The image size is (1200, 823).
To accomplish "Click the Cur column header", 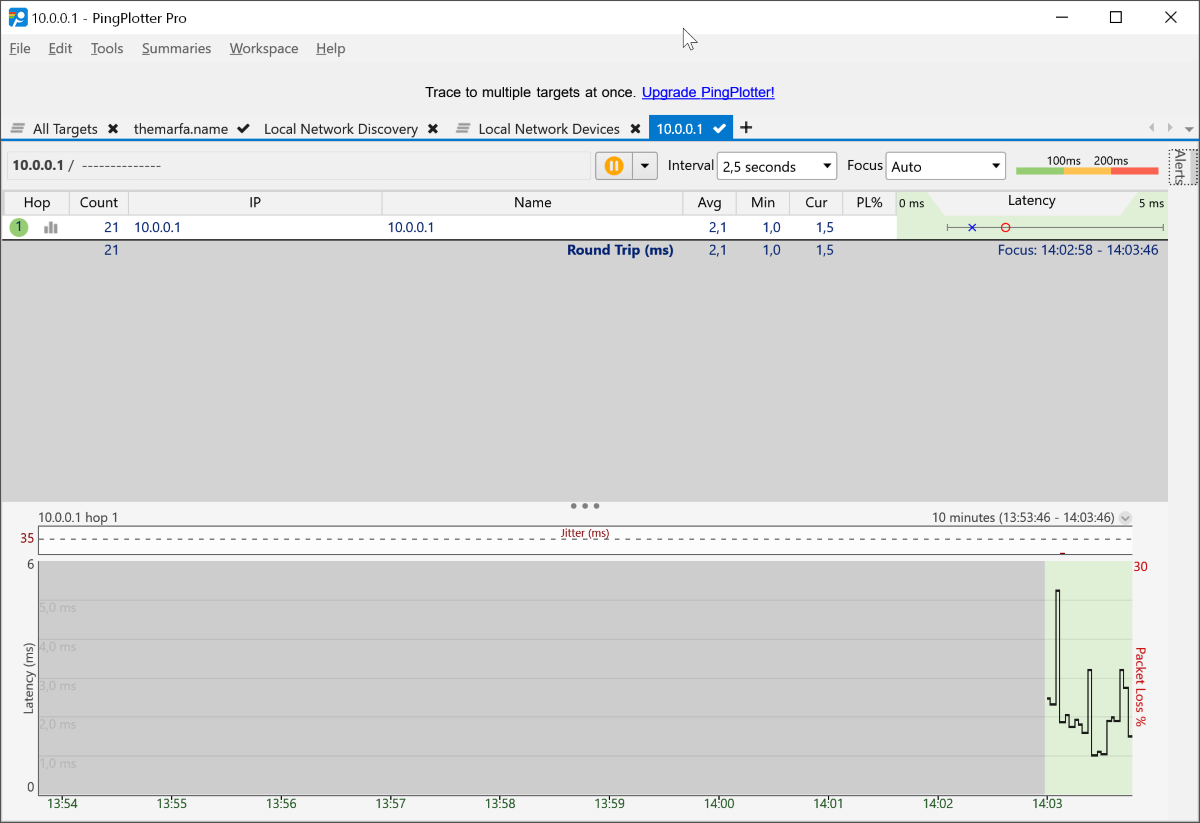I will (816, 202).
